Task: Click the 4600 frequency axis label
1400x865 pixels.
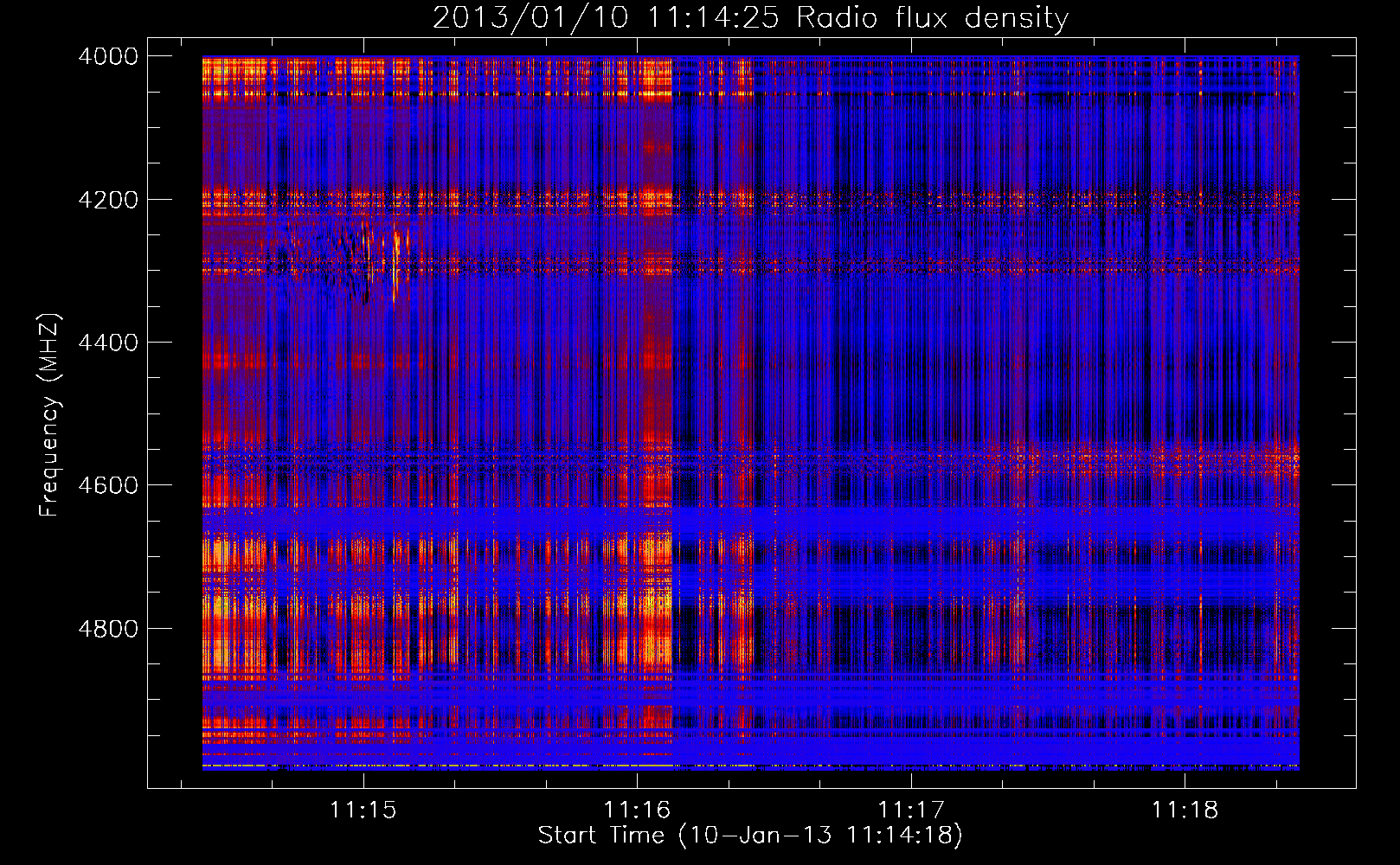Action: click(x=108, y=485)
